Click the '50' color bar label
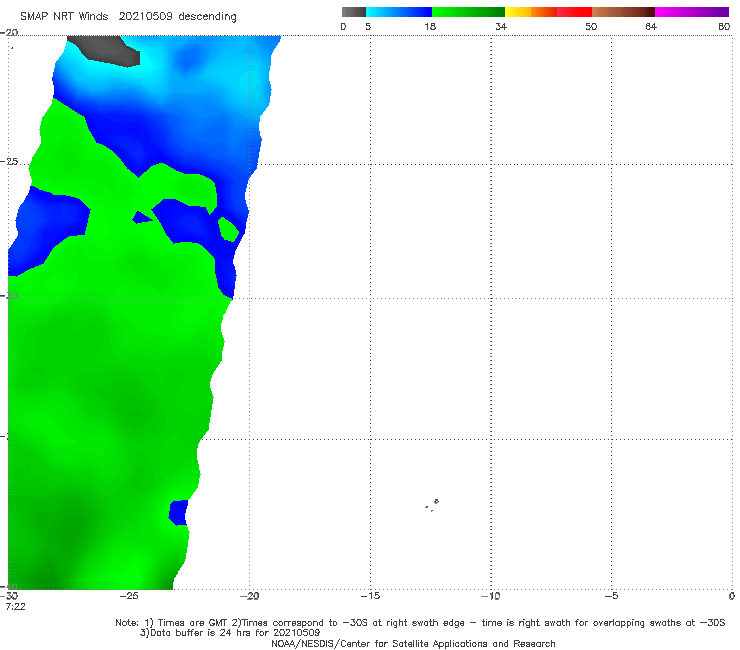Viewport: 740px width, 650px height. [591, 26]
